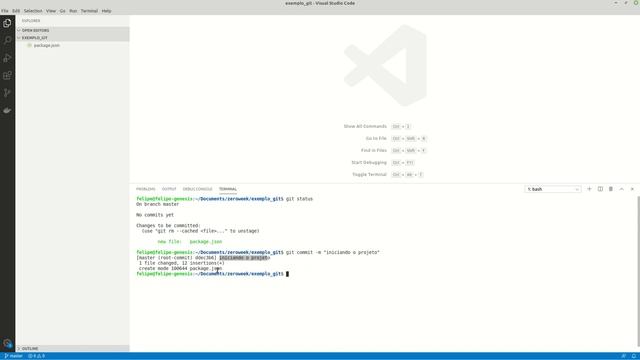Collapse the OPEN EDITORS section
Viewport: 640px width, 360px height.
[x=73, y=30]
